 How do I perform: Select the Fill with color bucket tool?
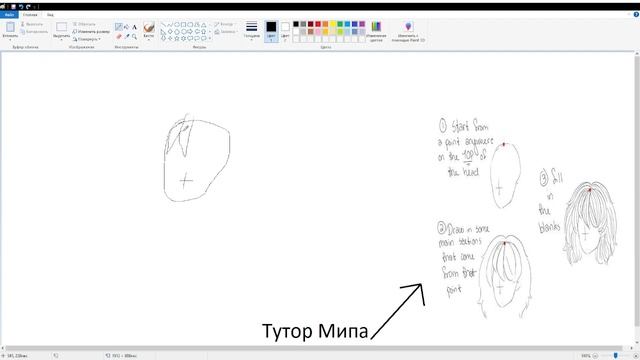tap(127, 27)
